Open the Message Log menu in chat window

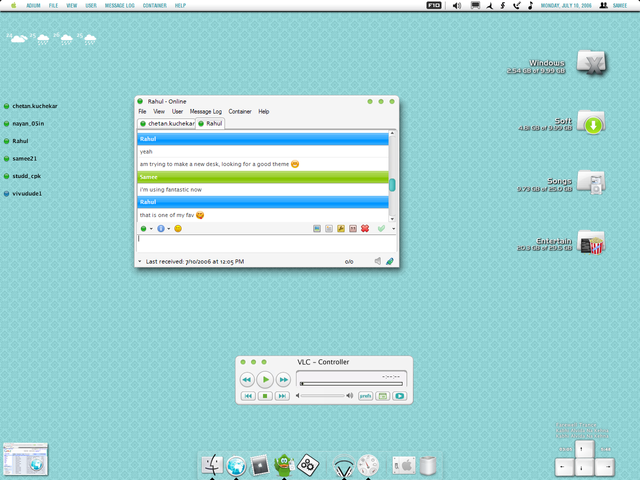point(206,111)
